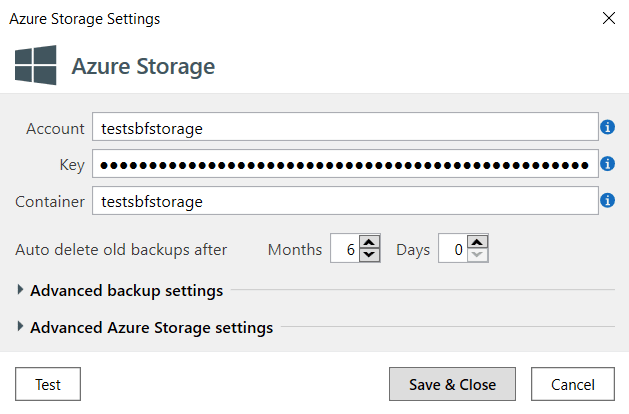Click the info icon beside Account field
Viewport: 629px width, 414px height.
tap(607, 127)
